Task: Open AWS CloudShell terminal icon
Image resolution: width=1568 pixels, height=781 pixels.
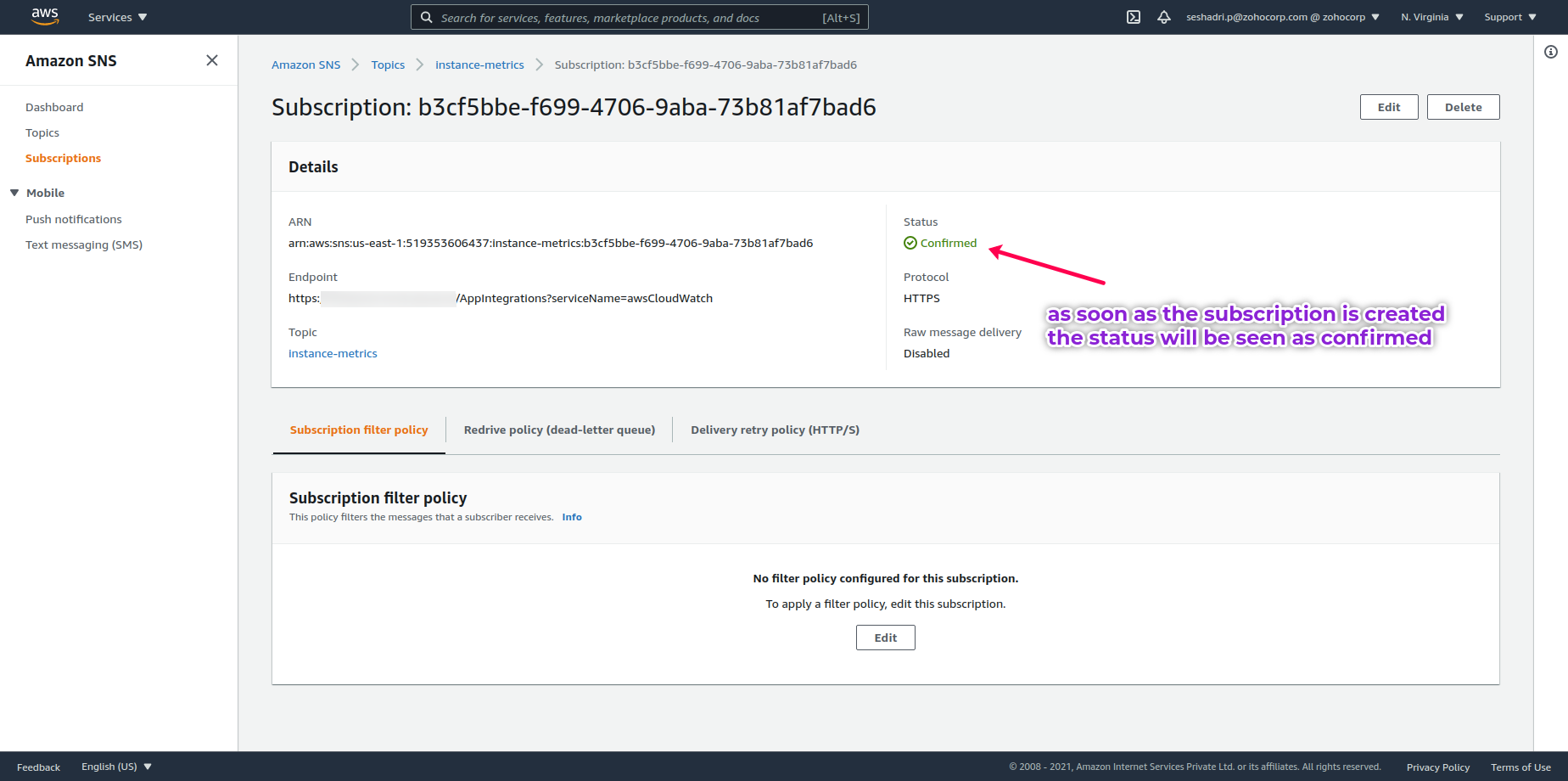Action: pyautogui.click(x=1134, y=17)
